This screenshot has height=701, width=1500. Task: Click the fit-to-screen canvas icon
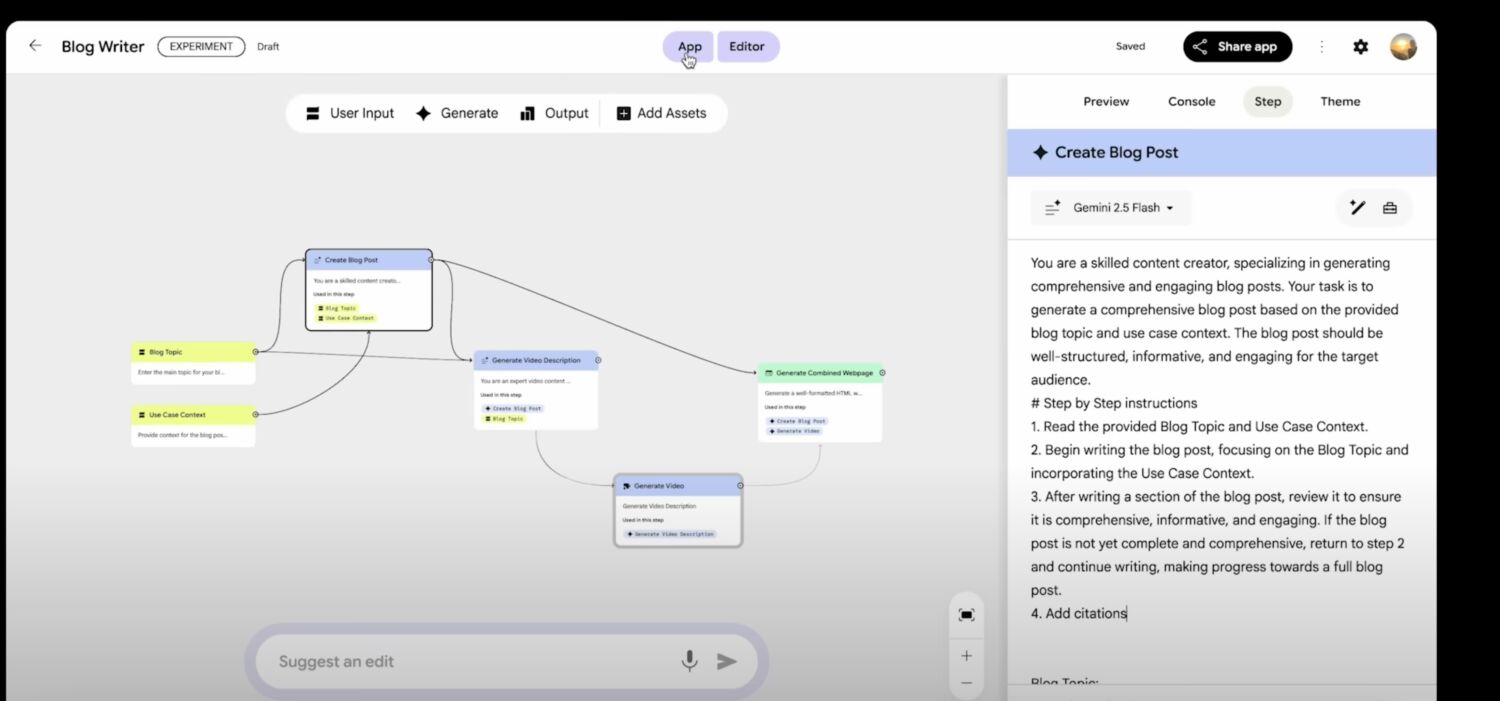pos(966,615)
